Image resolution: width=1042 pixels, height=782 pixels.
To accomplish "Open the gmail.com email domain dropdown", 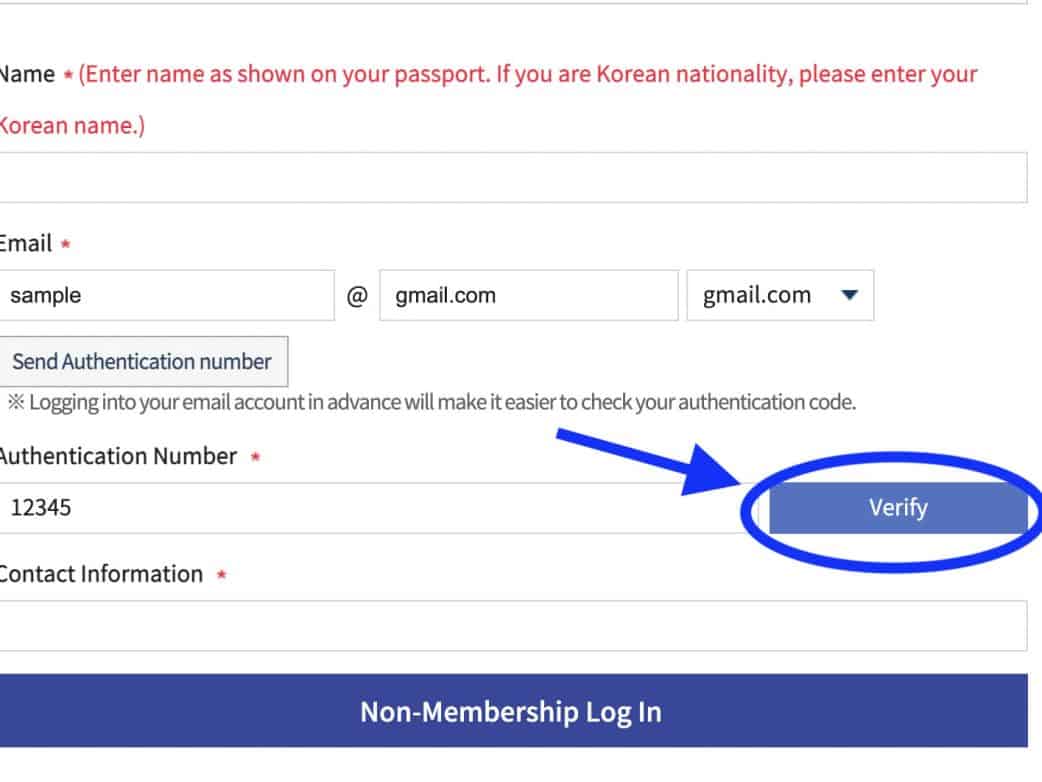I will (x=780, y=295).
